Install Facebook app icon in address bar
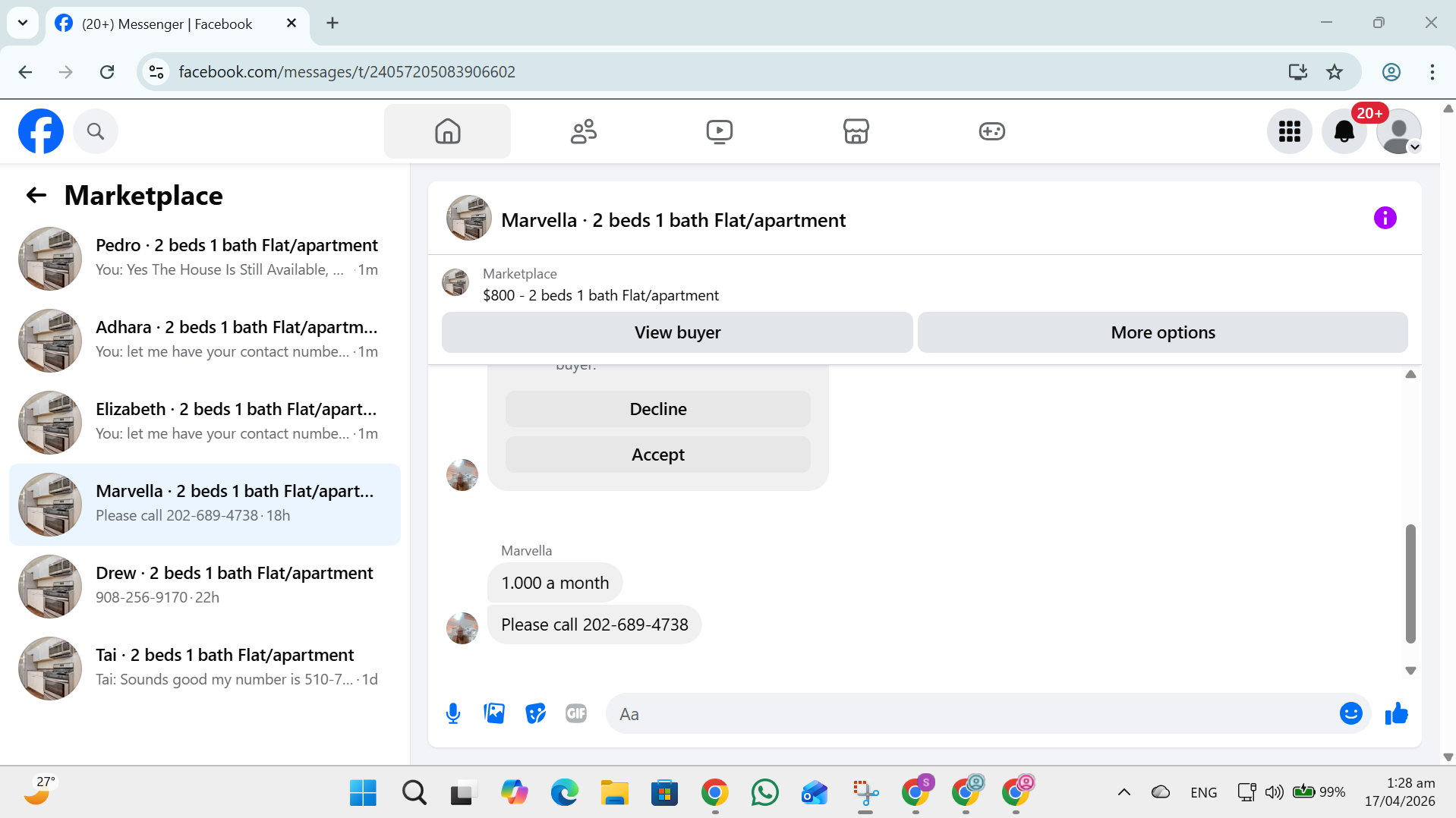This screenshot has height=818, width=1456. [1297, 72]
